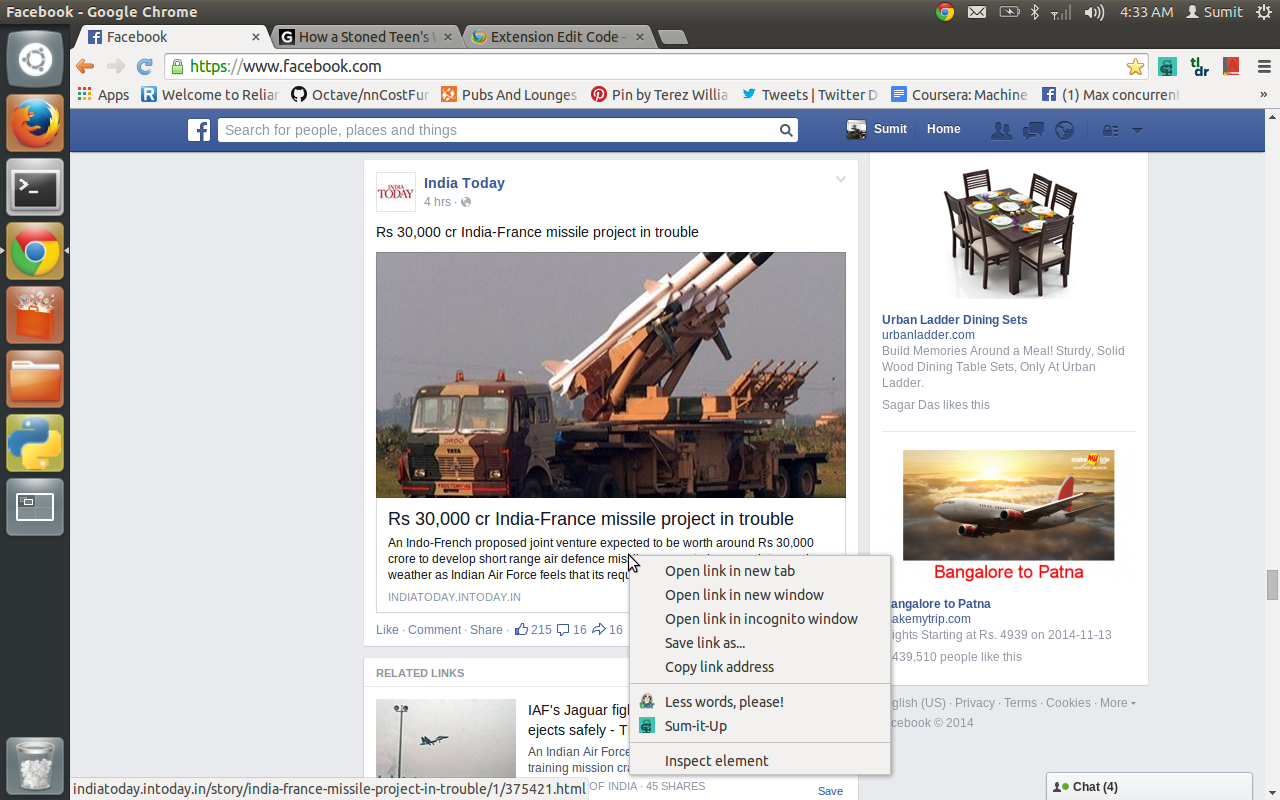Screen dimensions: 1280x800
Task: Open the system volume indicator
Action: coord(1094,12)
